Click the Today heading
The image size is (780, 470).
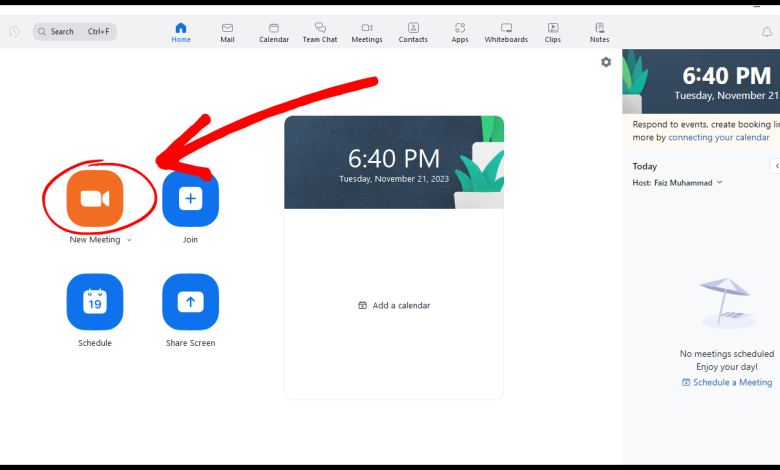(645, 166)
